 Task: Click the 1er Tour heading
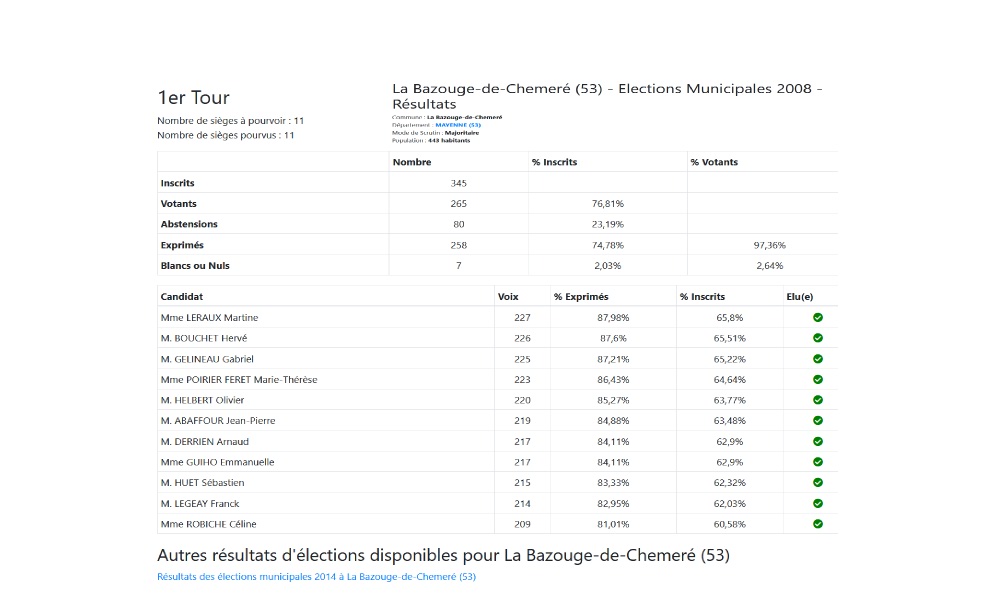[x=194, y=98]
